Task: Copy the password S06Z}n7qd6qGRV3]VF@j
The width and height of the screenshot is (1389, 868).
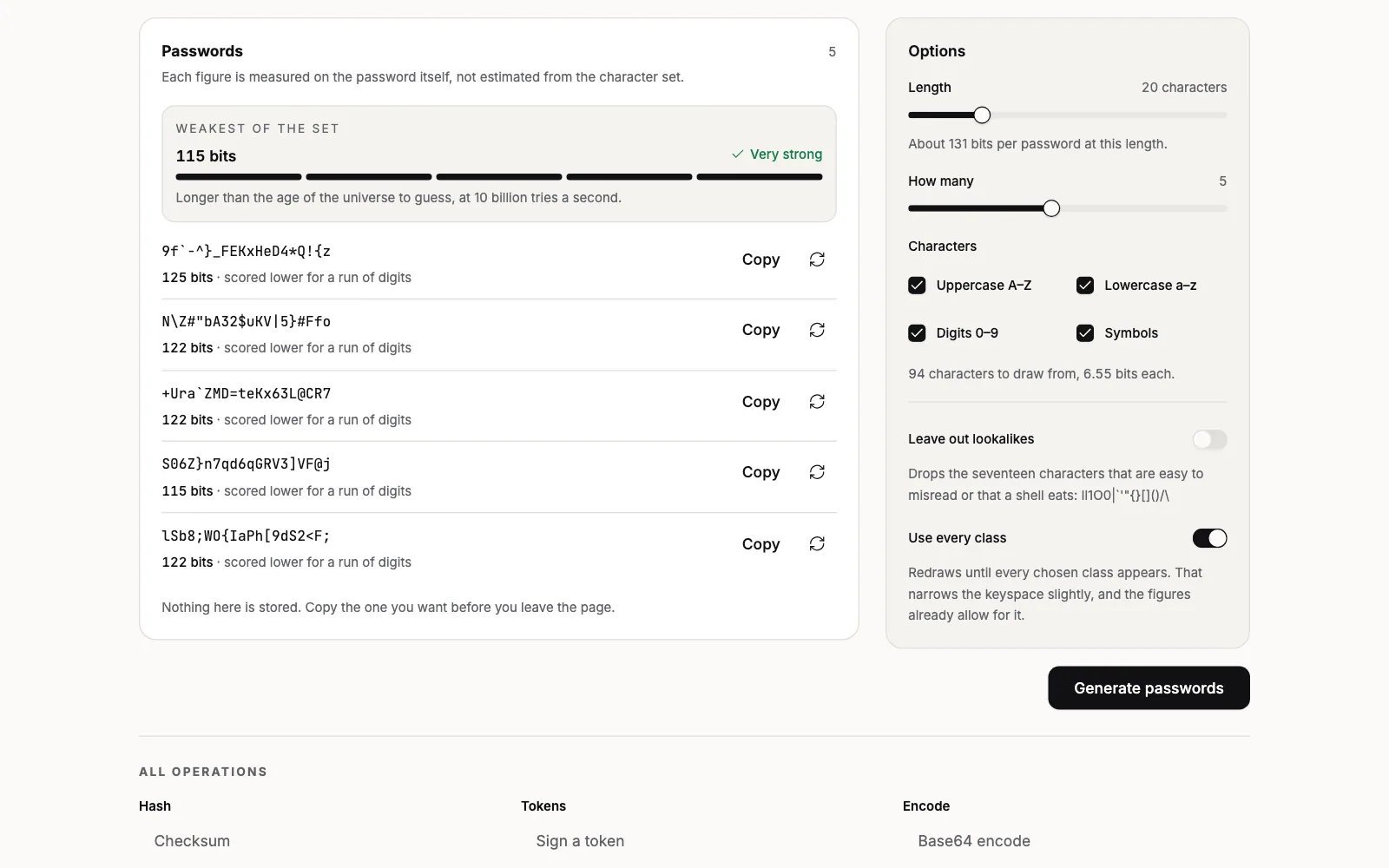Action: pos(760,472)
